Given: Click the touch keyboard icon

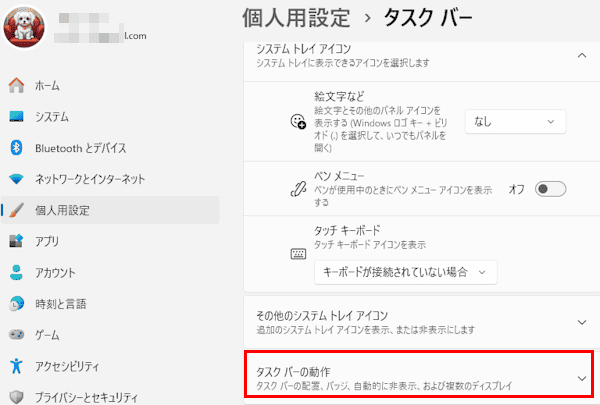Looking at the screenshot, I should pos(298,254).
